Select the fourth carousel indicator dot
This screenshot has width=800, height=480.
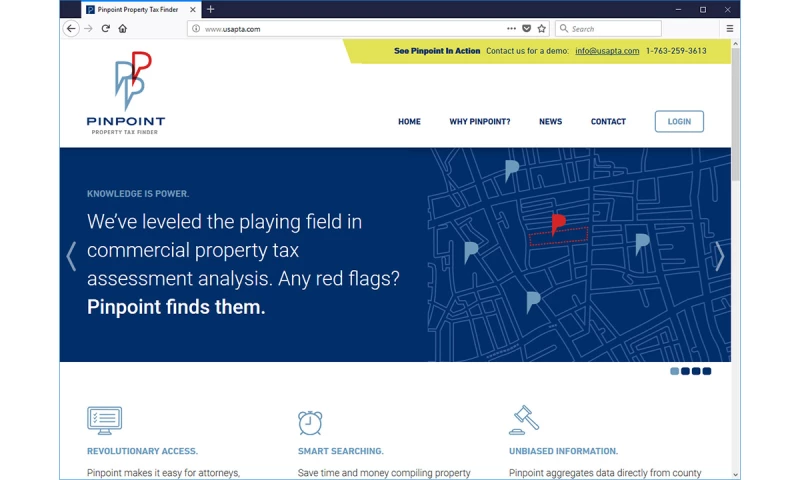point(707,371)
